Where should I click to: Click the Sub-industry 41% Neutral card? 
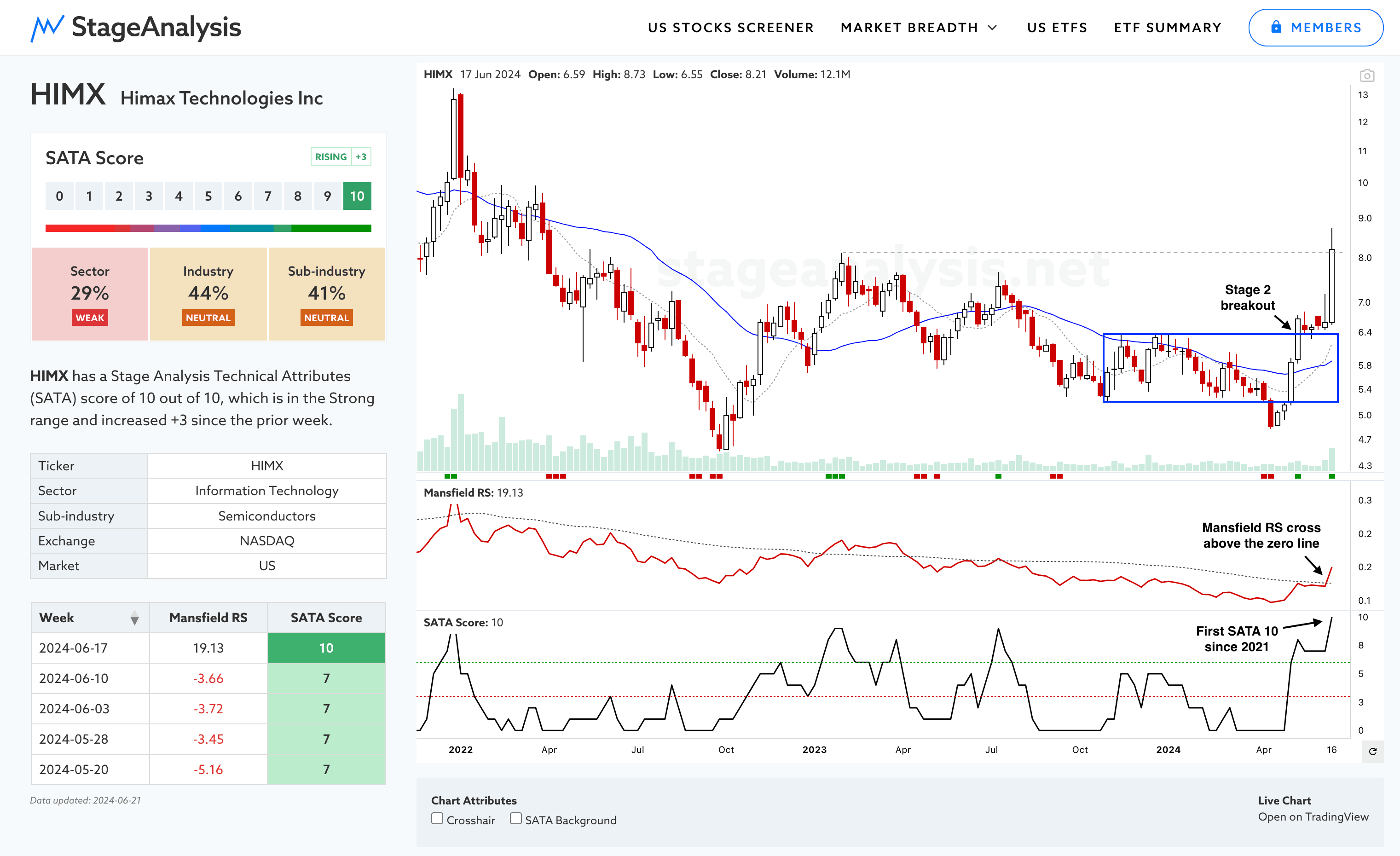coord(327,294)
